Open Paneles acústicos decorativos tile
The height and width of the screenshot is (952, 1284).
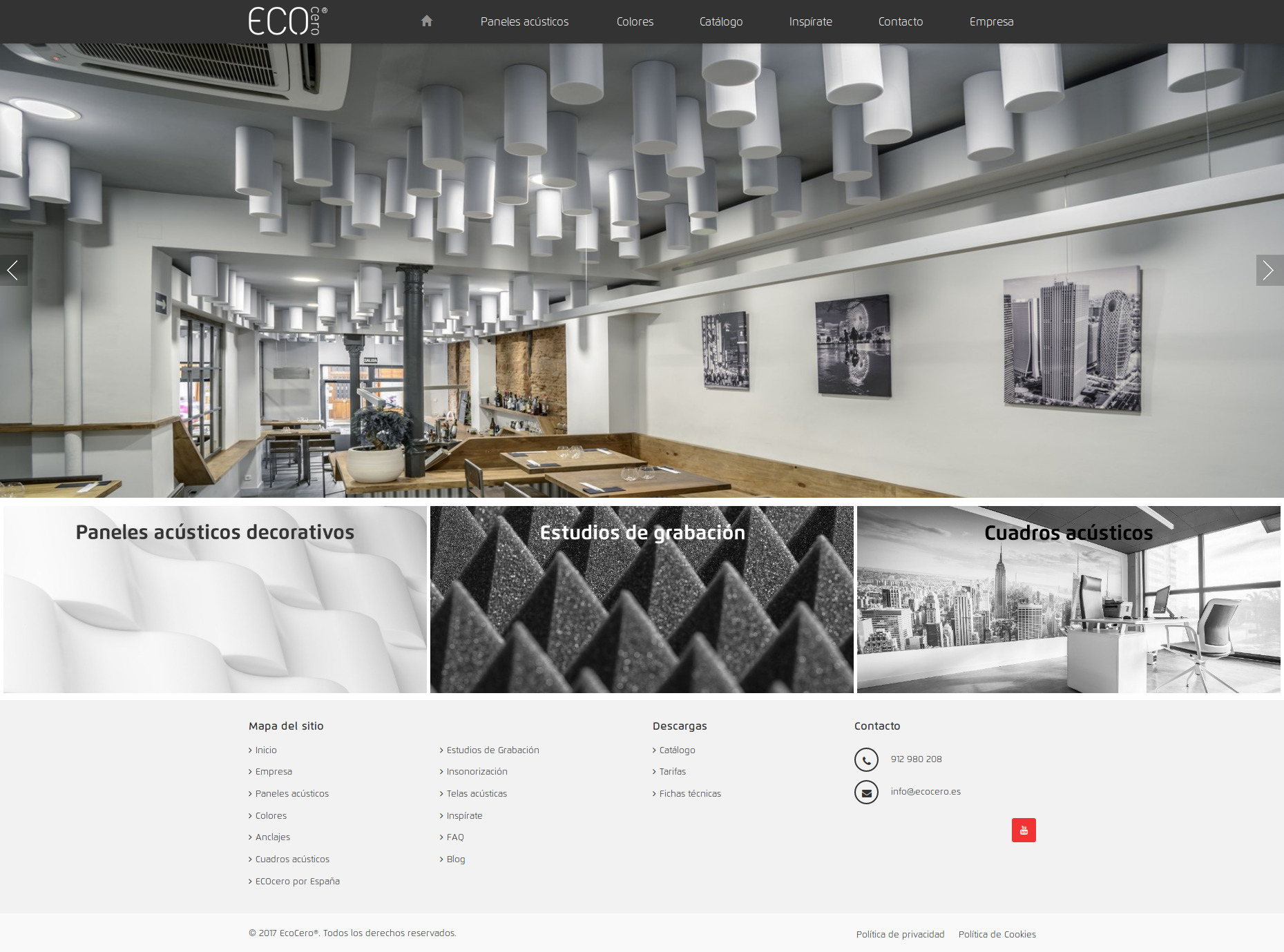tap(215, 599)
